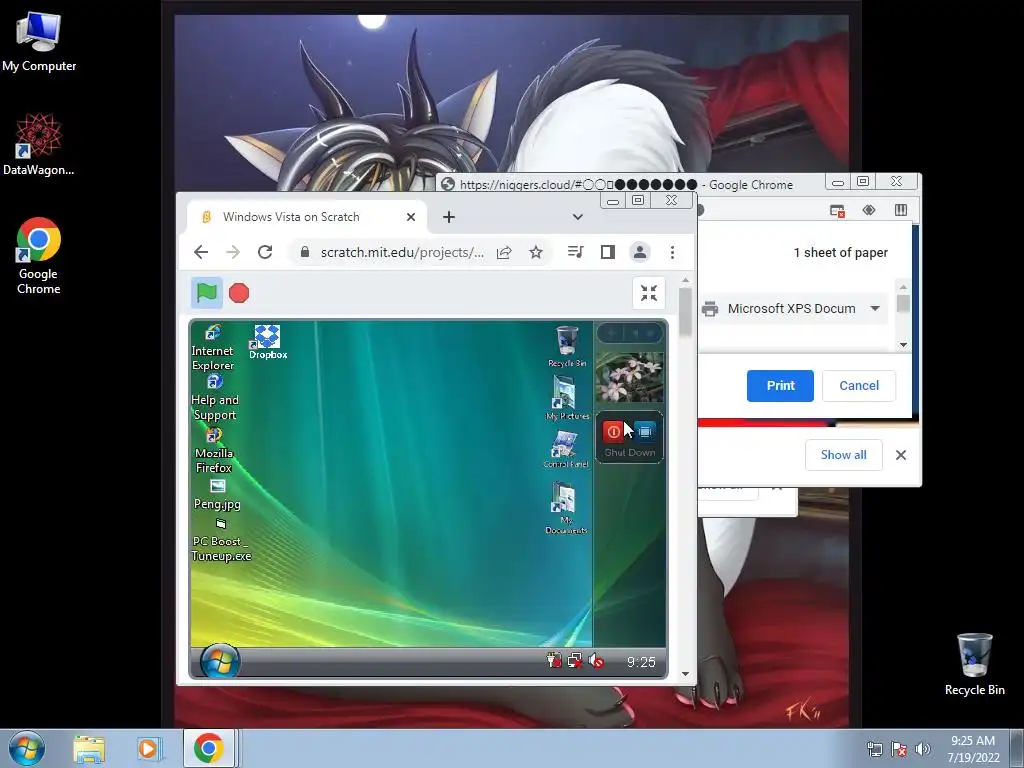Expand the tab search chevron
Screen dimensions: 1024x768
click(x=577, y=217)
